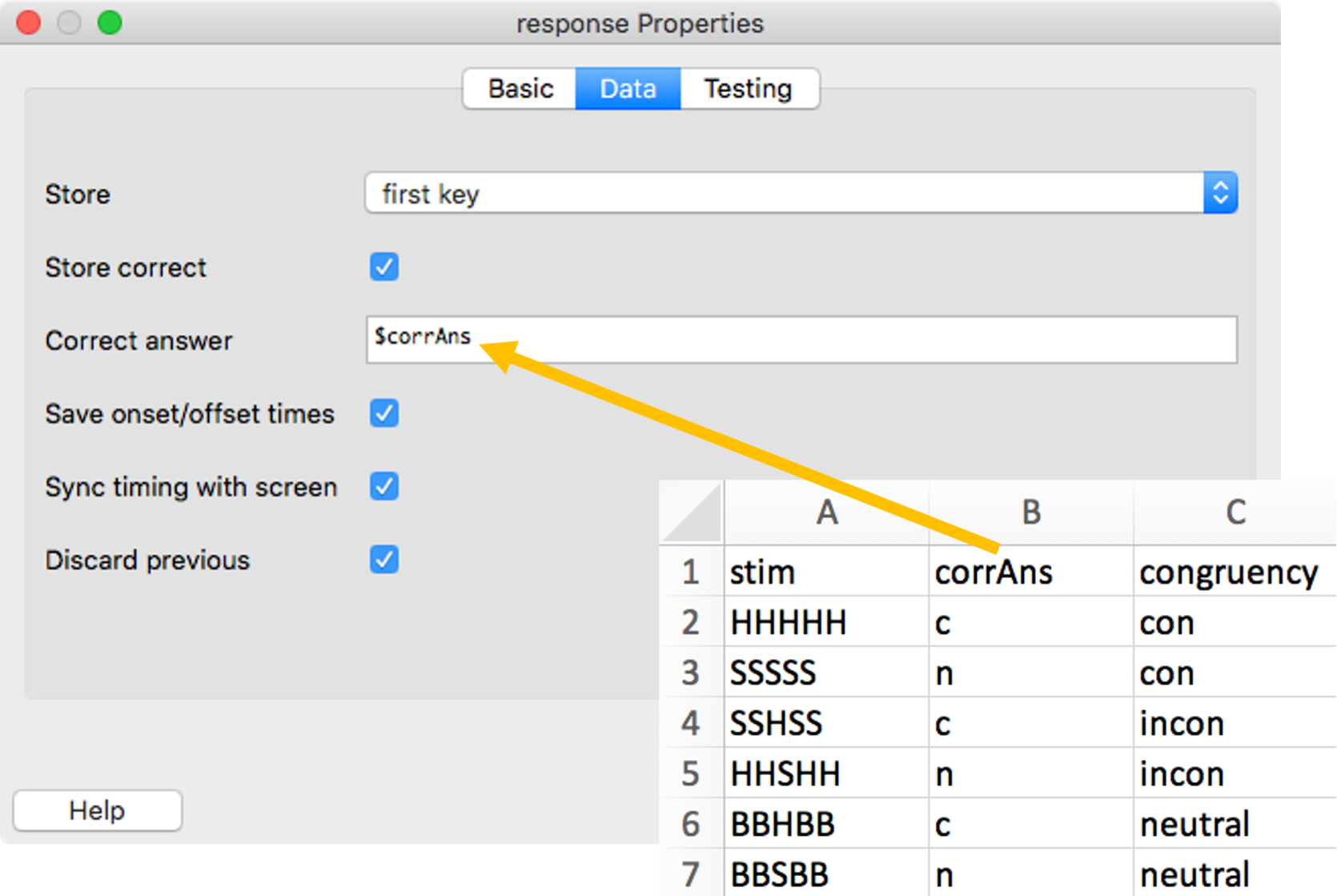1337x896 pixels.
Task: Toggle Sync timing with screen
Action: 383,486
